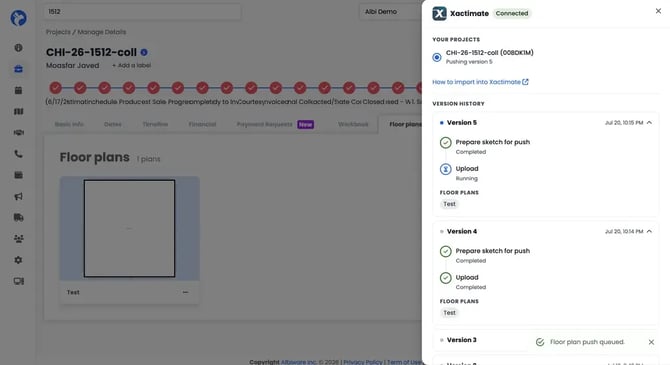Click Add a label link
Screen dimensions: 670x365
[132, 65]
